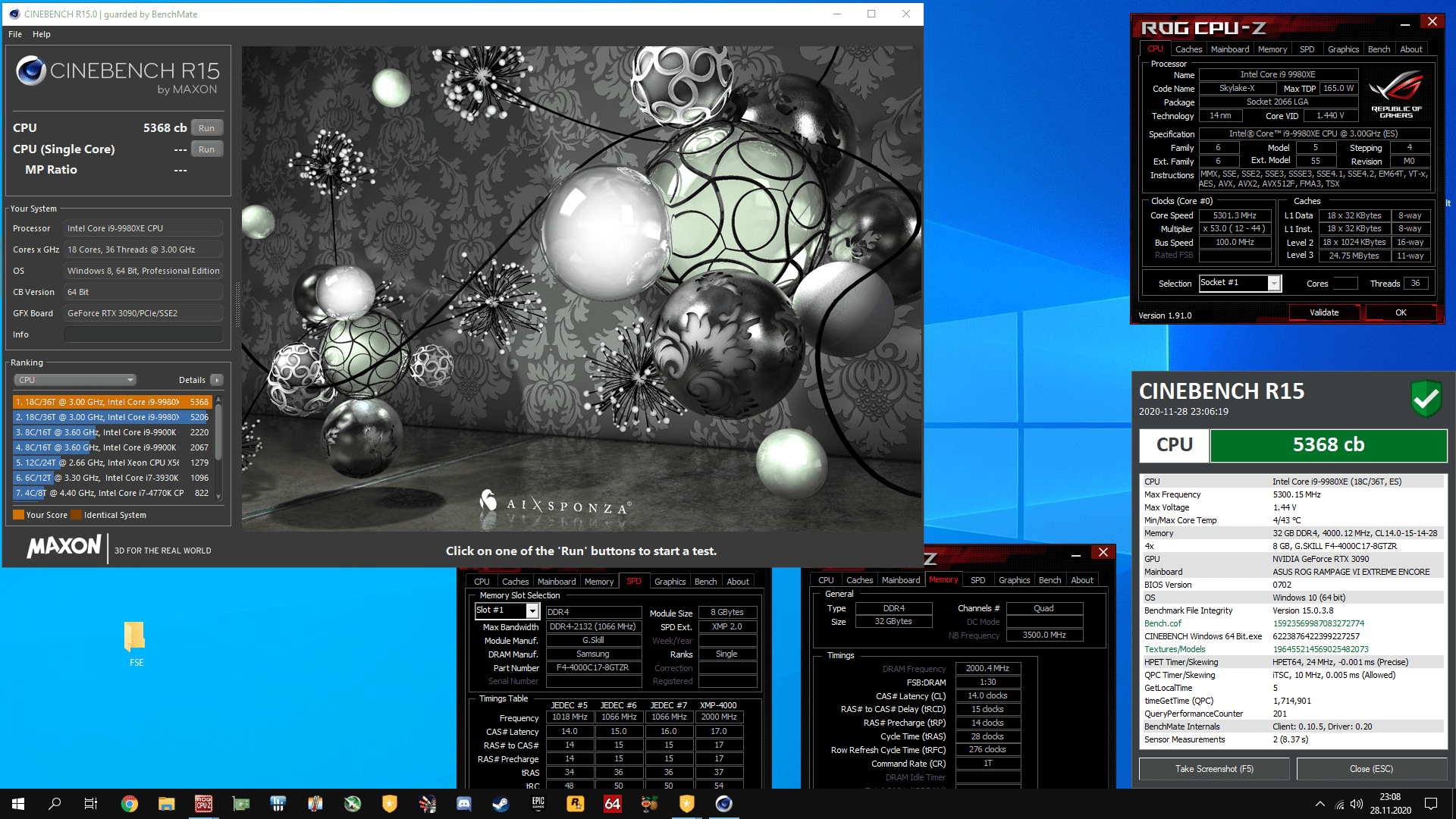
Task: Select CPU tab in the Memory CPU-Z window
Action: [x=826, y=580]
